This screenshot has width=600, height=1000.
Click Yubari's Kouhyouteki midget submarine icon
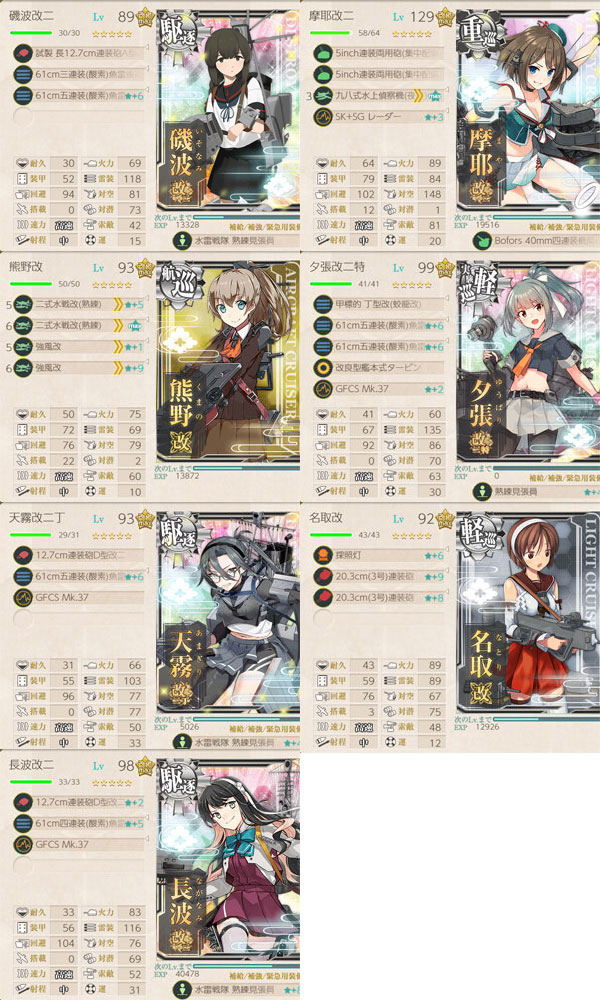point(323,304)
